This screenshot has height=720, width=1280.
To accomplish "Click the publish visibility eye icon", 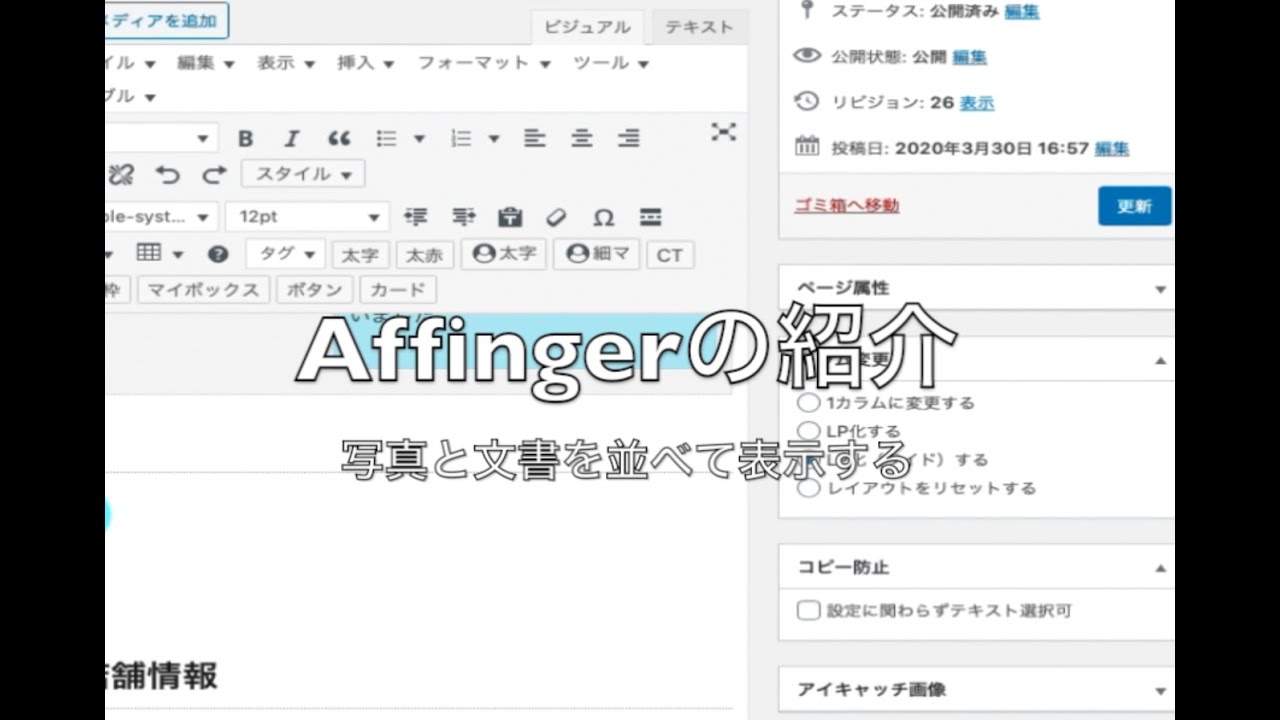I will coord(807,55).
